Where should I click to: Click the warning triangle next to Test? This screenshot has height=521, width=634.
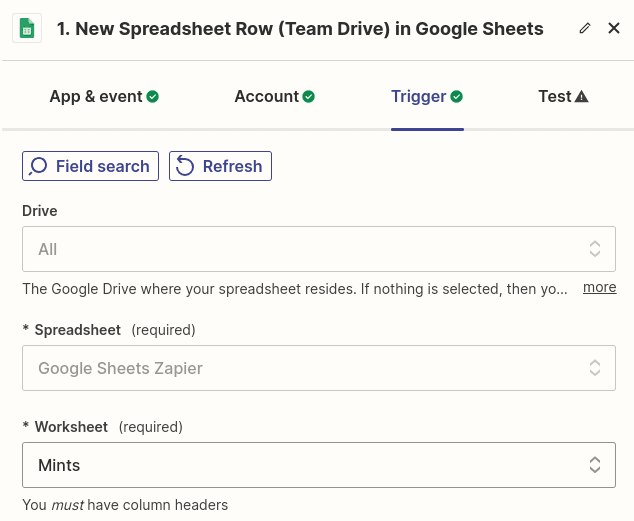[582, 97]
